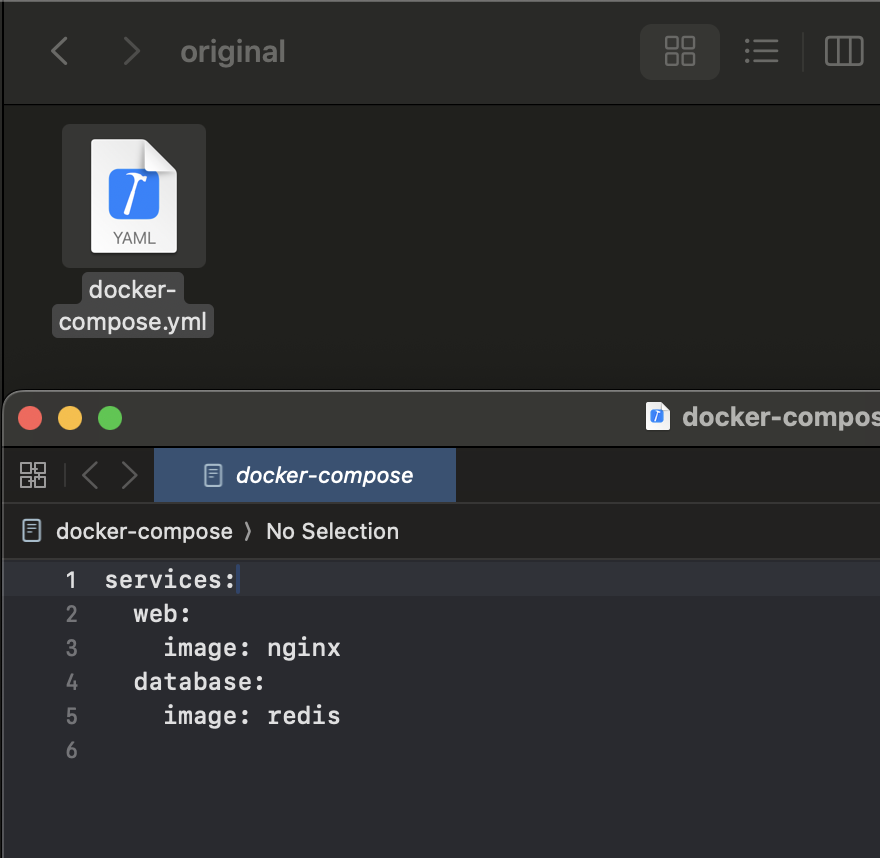The width and height of the screenshot is (880, 858).
Task: Select the docker-compose editor tab
Action: 305,475
